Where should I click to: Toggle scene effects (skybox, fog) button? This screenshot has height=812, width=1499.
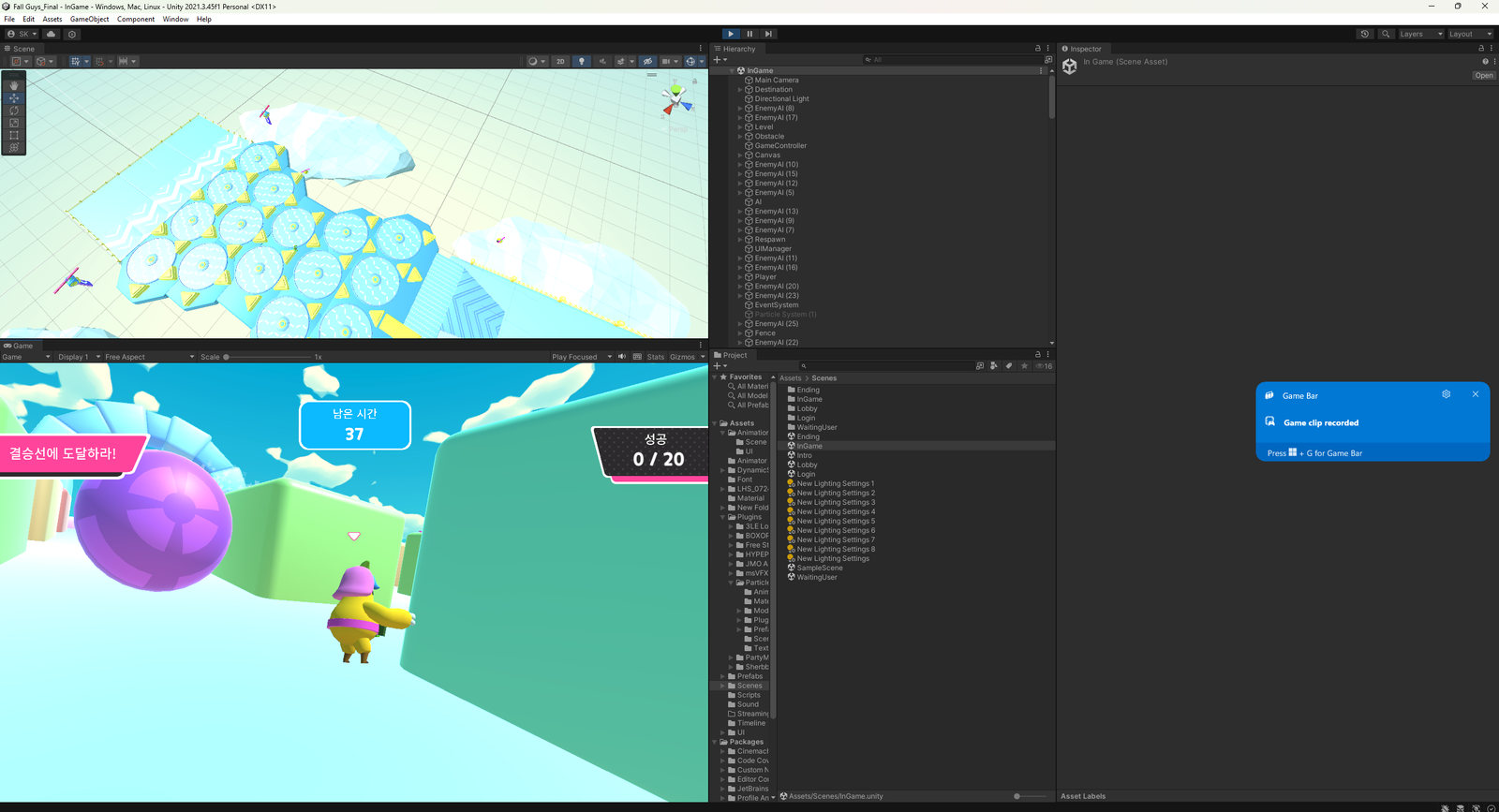[620, 61]
